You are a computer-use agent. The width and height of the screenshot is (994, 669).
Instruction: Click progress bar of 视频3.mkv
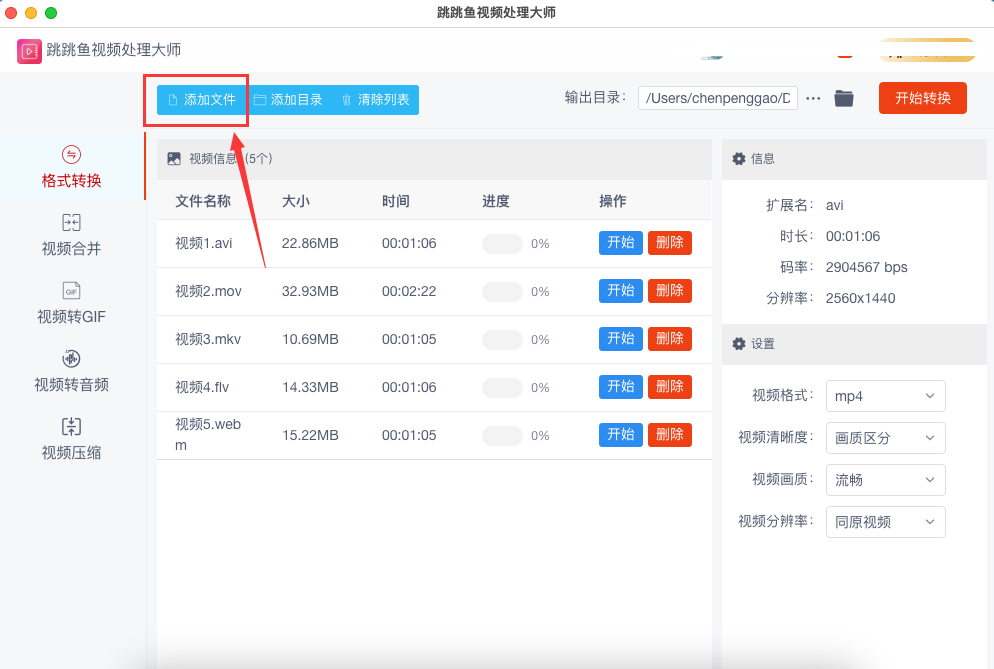pos(502,340)
